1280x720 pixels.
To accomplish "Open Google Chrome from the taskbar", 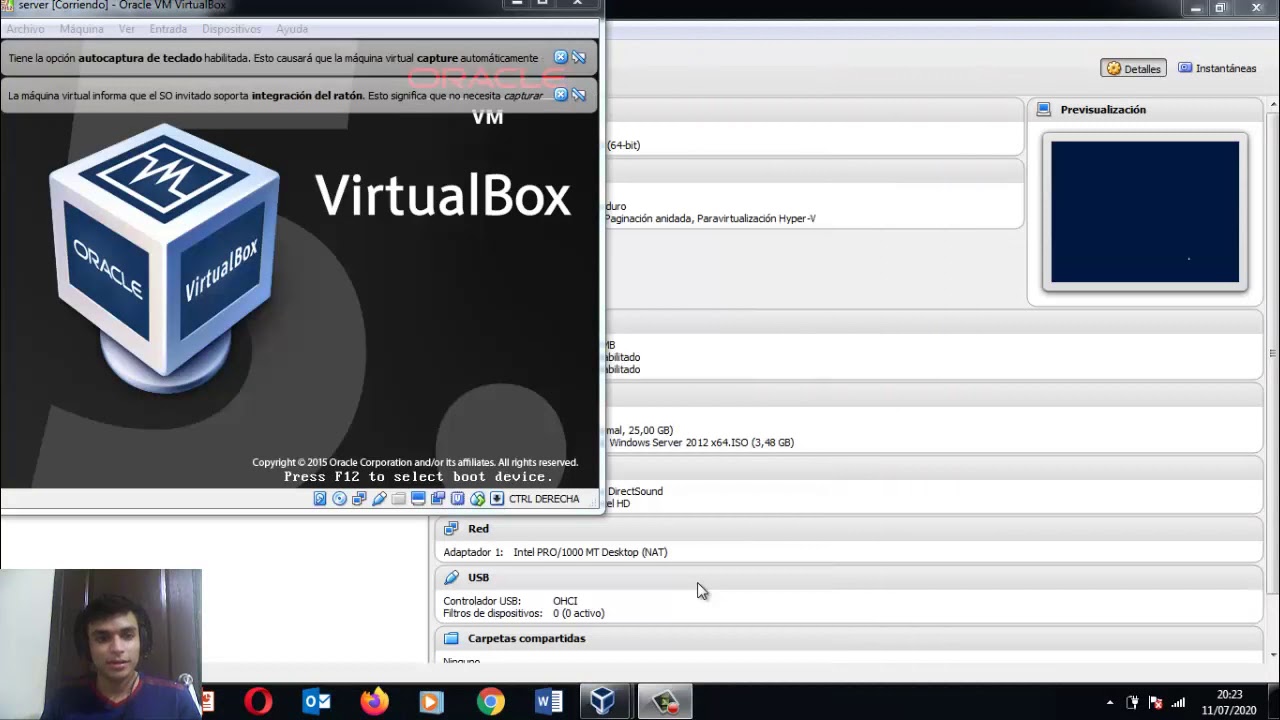I will tap(490, 701).
